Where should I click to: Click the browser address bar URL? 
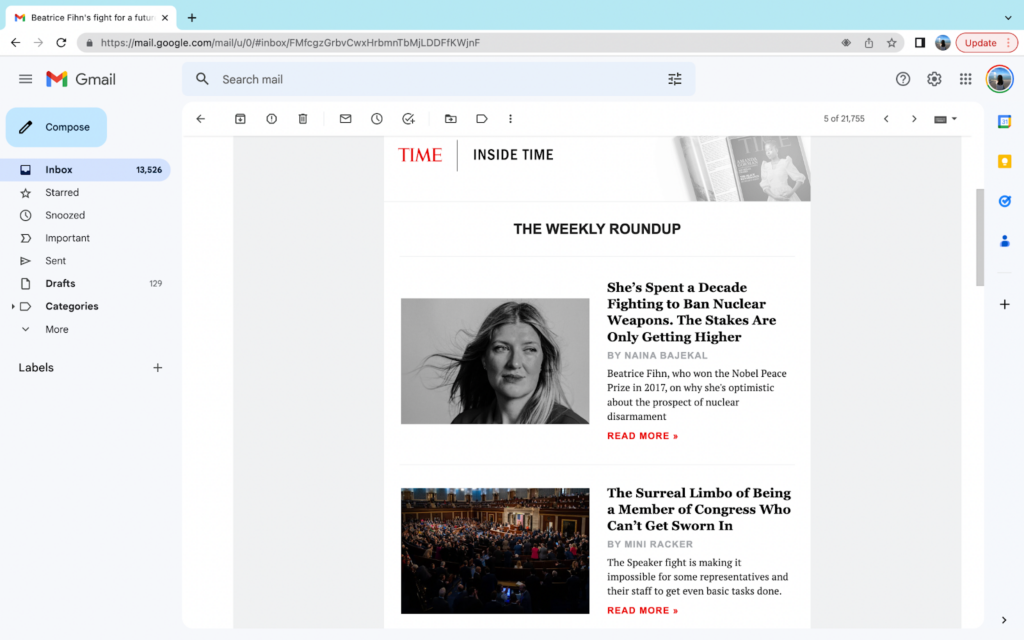click(x=290, y=43)
